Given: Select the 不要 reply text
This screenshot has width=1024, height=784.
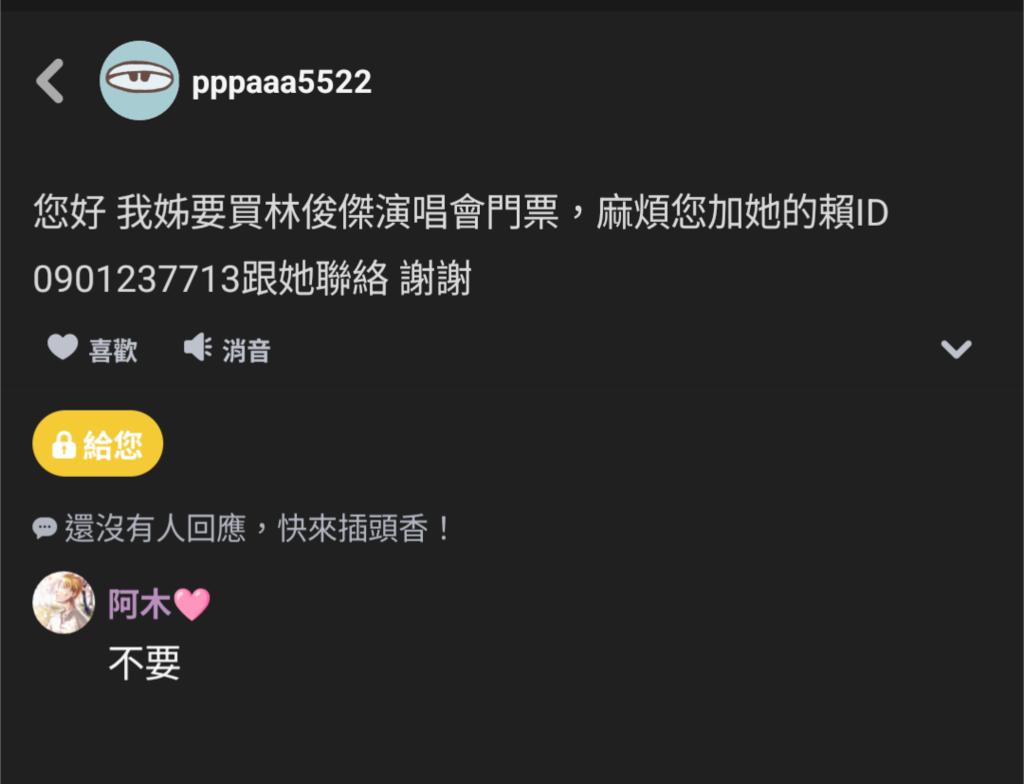Looking at the screenshot, I should point(144,663).
